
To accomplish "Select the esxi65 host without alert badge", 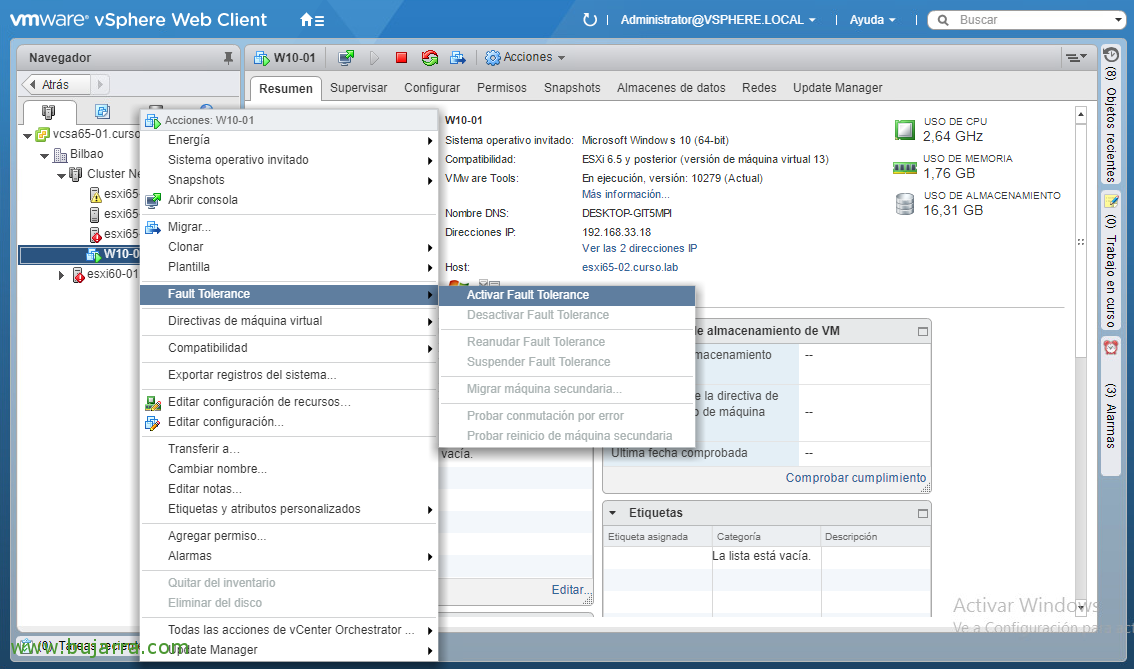I will (114, 214).
